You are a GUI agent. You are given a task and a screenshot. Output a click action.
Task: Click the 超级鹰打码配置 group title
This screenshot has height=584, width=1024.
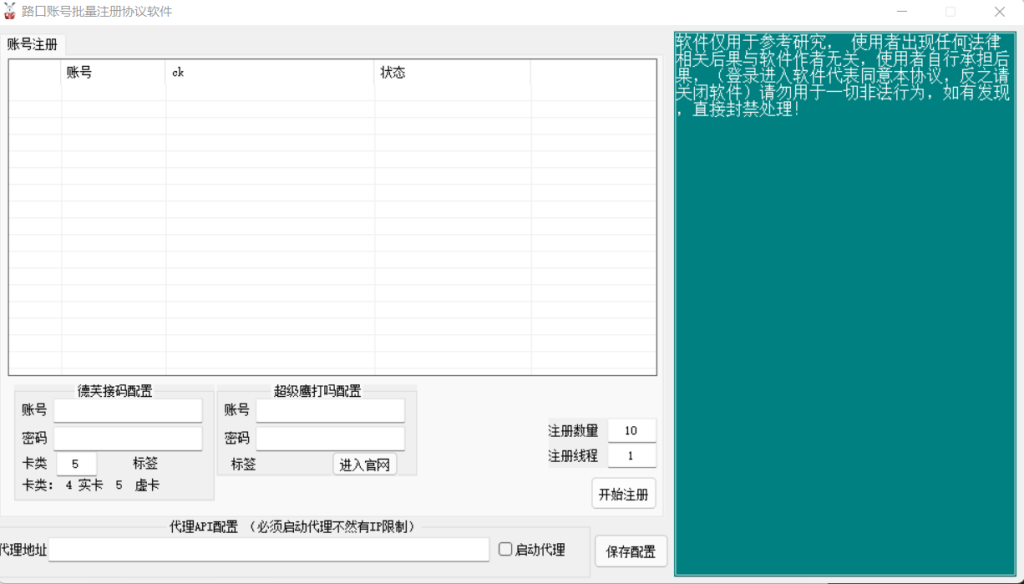(x=317, y=391)
